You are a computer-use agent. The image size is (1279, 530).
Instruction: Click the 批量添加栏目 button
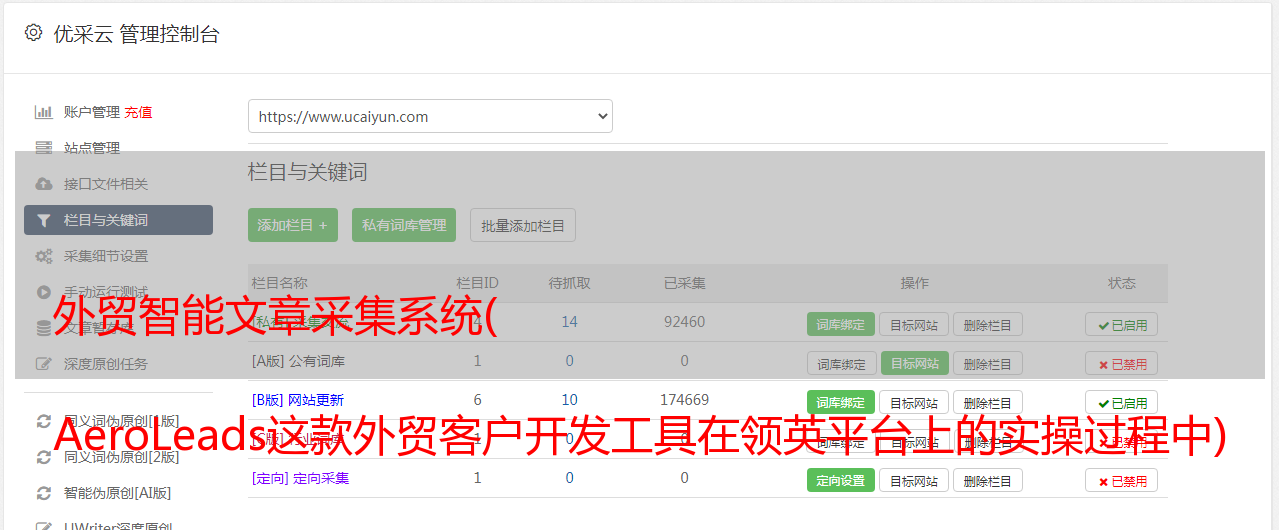523,225
